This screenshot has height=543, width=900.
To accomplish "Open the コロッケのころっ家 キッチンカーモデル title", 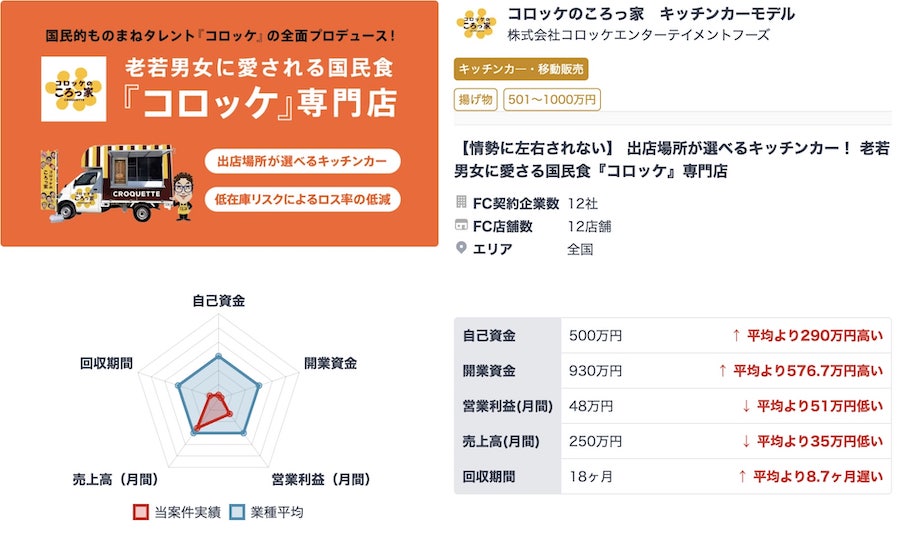I will 651,14.
